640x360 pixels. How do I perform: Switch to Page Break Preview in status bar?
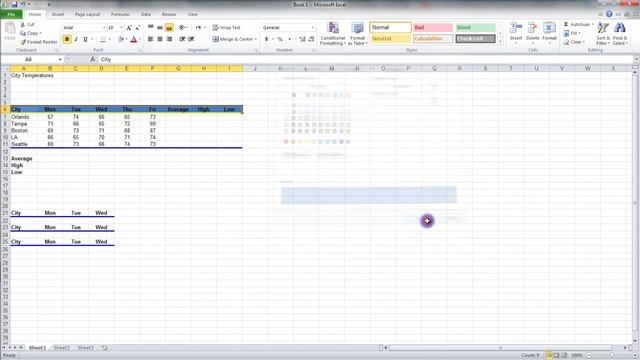pos(564,356)
